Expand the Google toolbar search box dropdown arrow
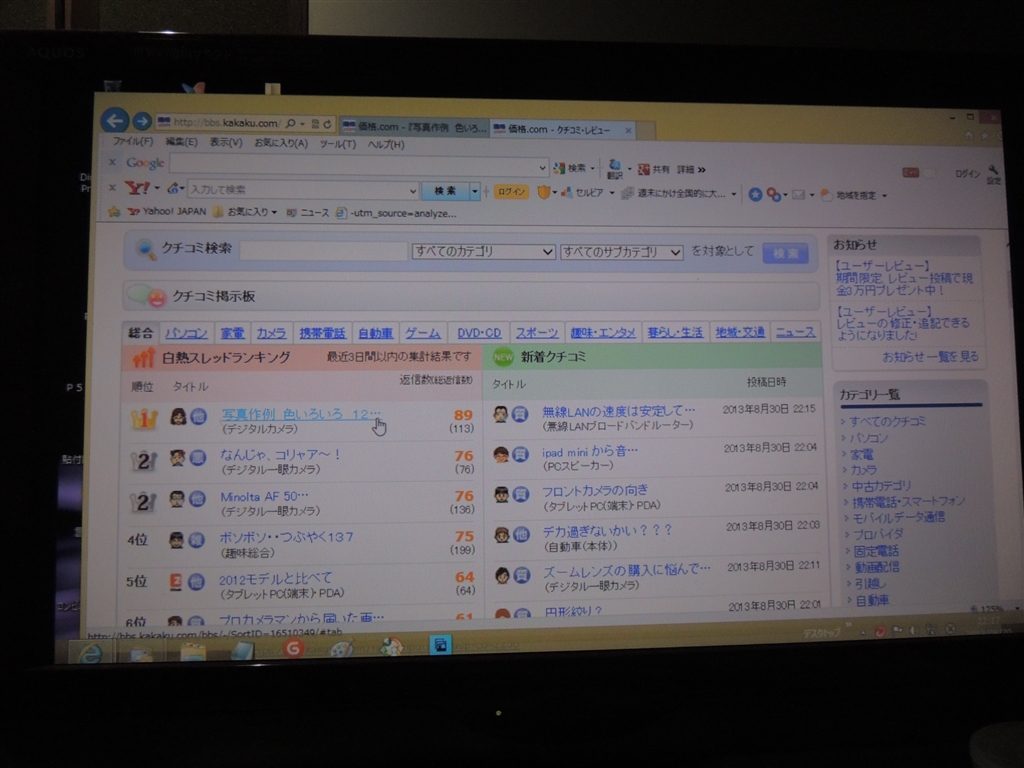Screen dimensions: 1024x768 click(541, 168)
